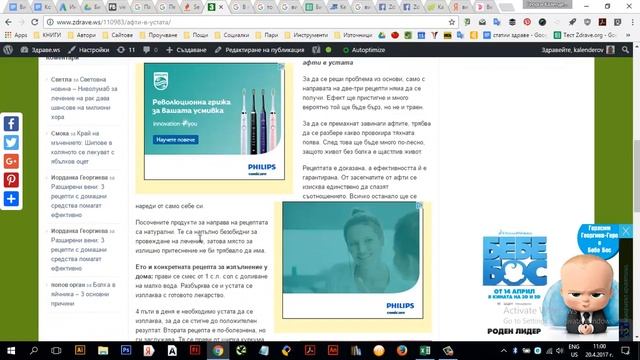Show hidden system tray icons
640x360 pixels.
tap(504, 351)
